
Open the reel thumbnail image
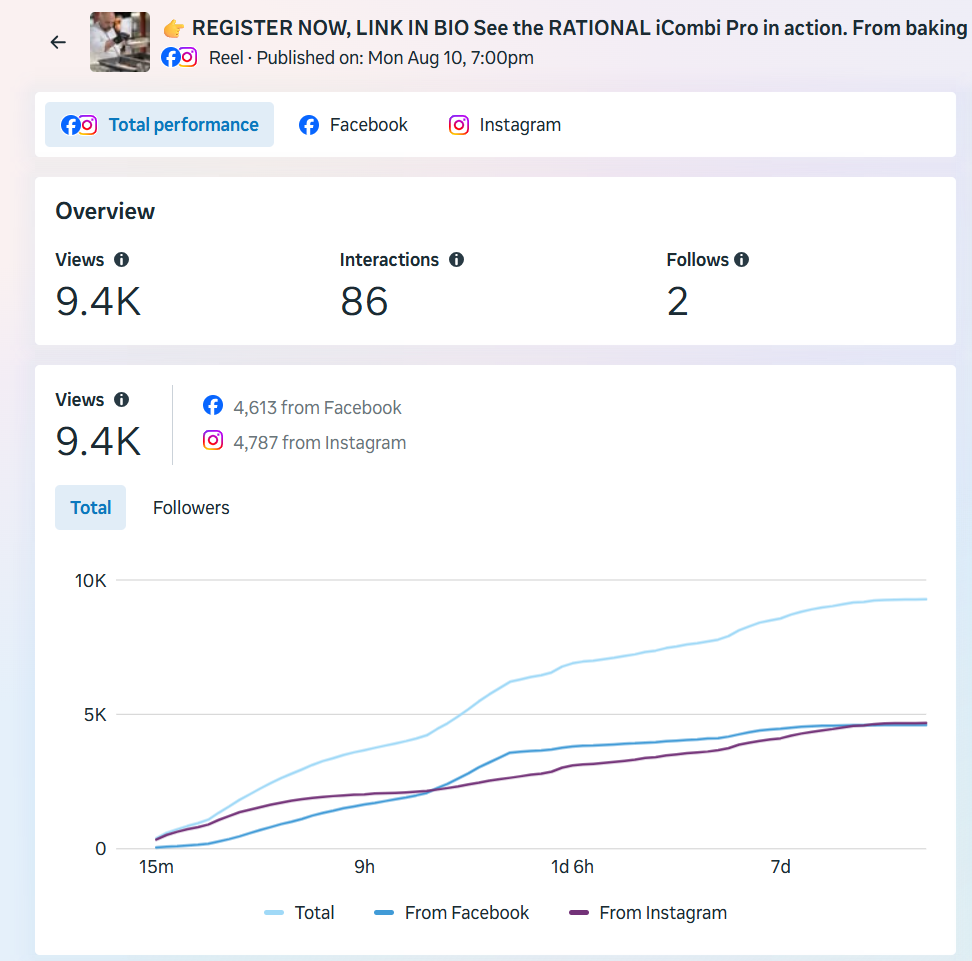[x=120, y=42]
